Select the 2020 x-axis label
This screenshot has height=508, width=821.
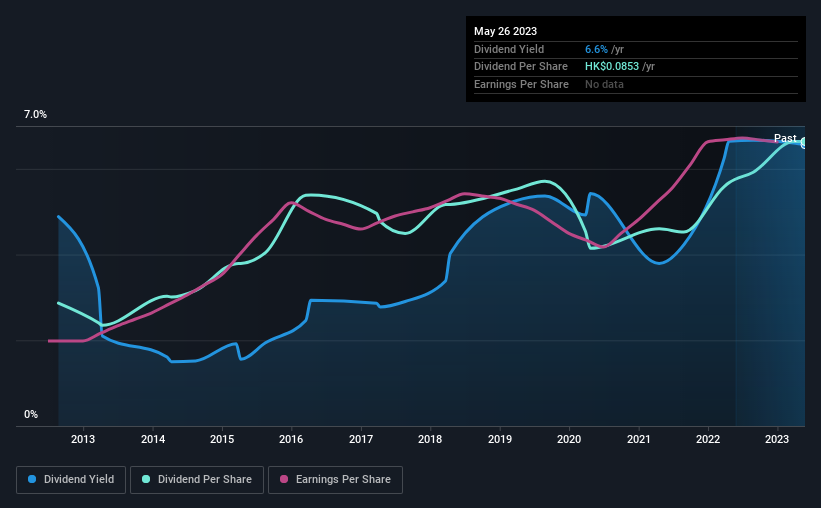tap(569, 439)
